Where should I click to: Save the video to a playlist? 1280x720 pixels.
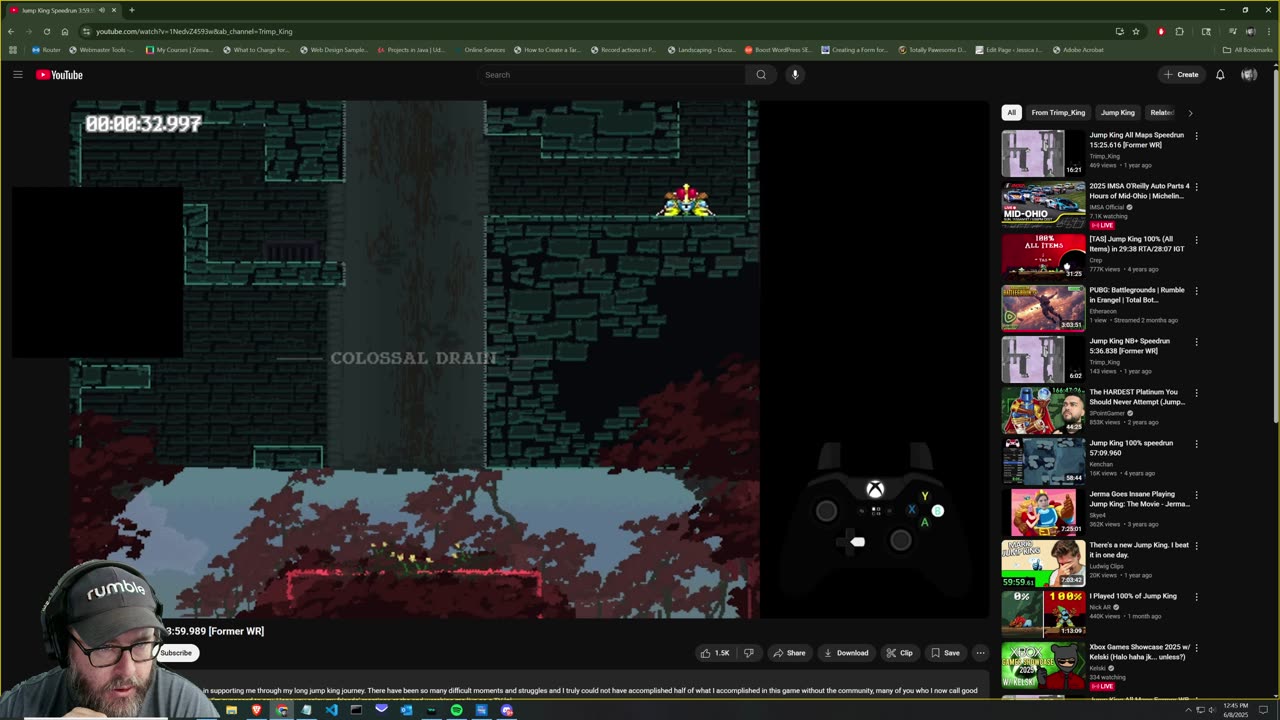point(945,653)
